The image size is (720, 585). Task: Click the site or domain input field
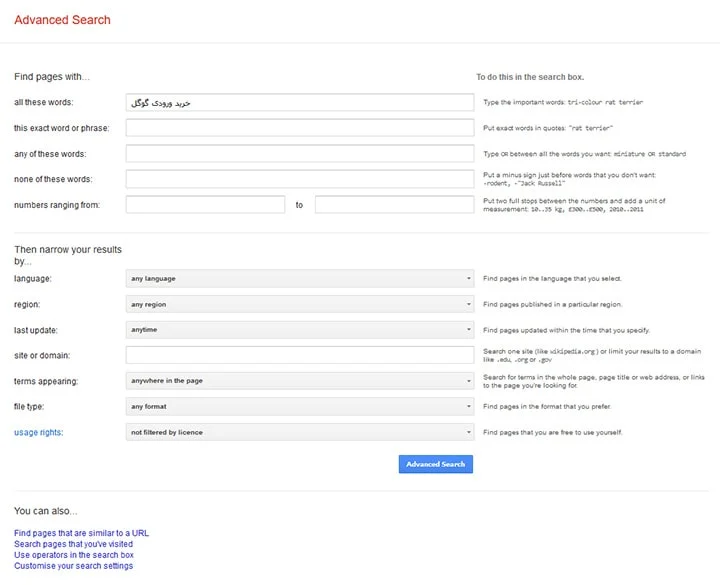300,355
